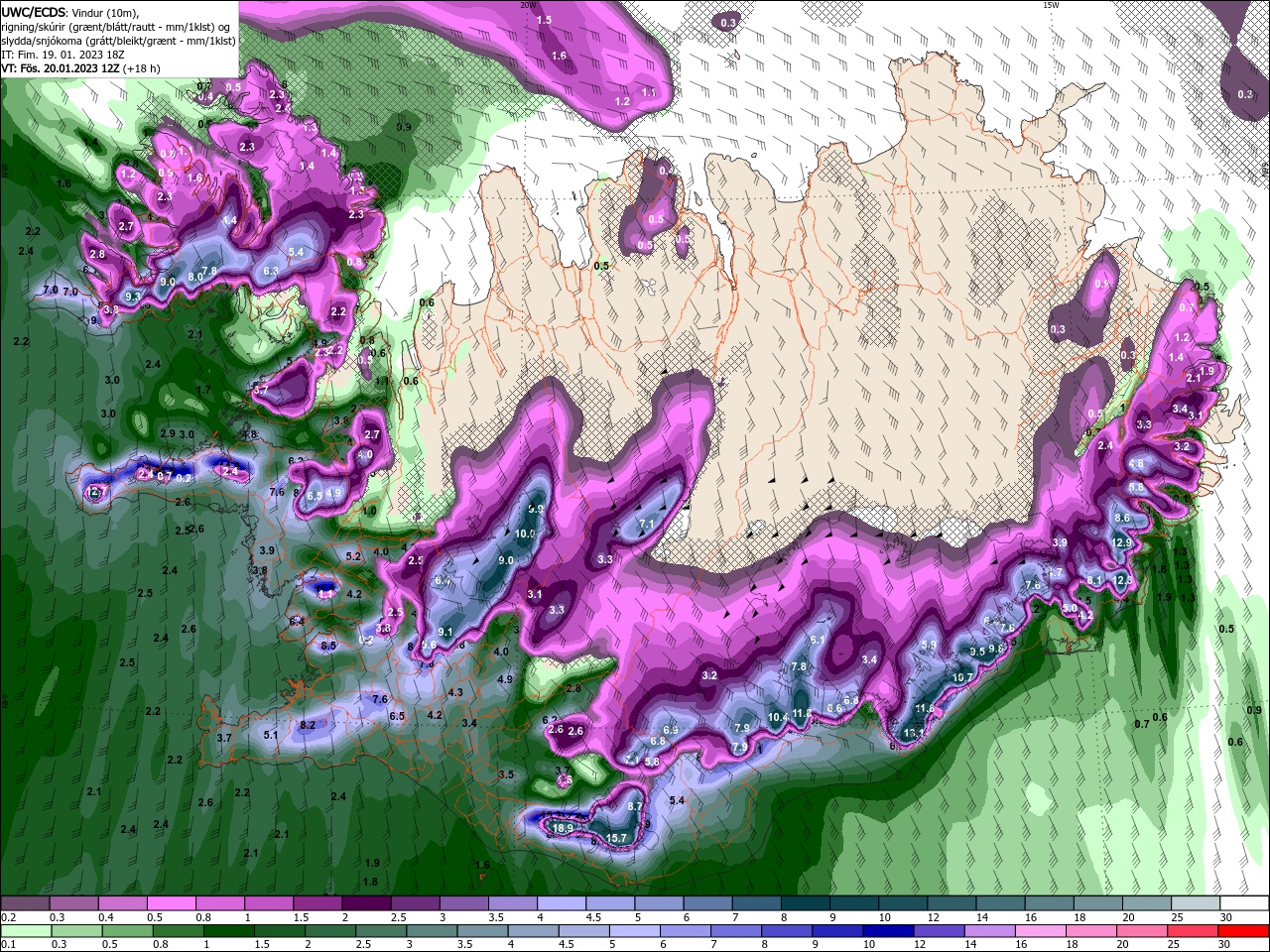Image resolution: width=1270 pixels, height=952 pixels.
Task: Click the '20W' longitude label
Action: pyautogui.click(x=527, y=5)
